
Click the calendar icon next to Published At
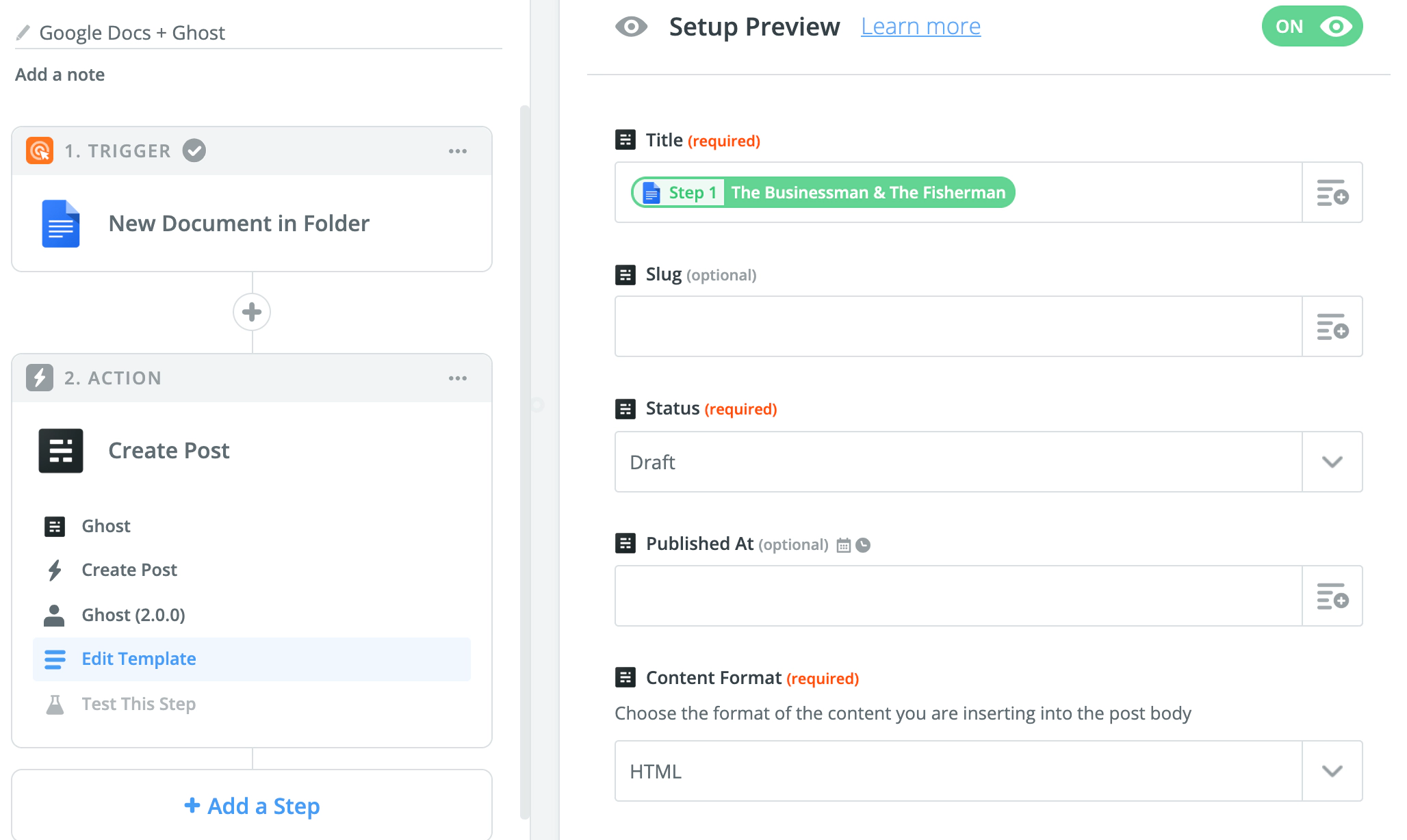coord(844,545)
